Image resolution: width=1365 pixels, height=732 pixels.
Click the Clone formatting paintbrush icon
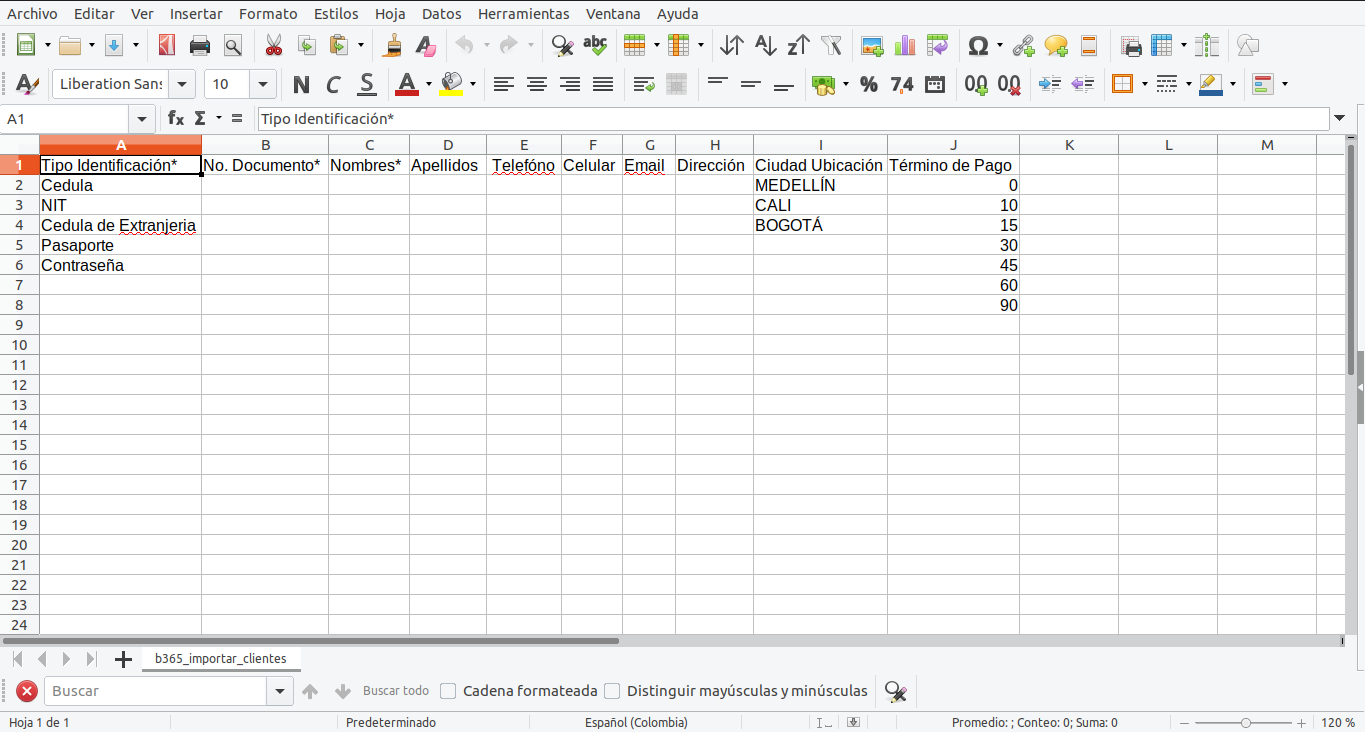click(x=393, y=45)
